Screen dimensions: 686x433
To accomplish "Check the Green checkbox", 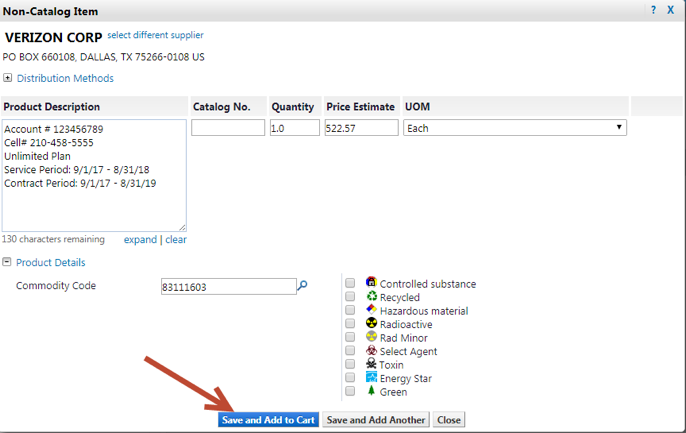I will coord(350,391).
